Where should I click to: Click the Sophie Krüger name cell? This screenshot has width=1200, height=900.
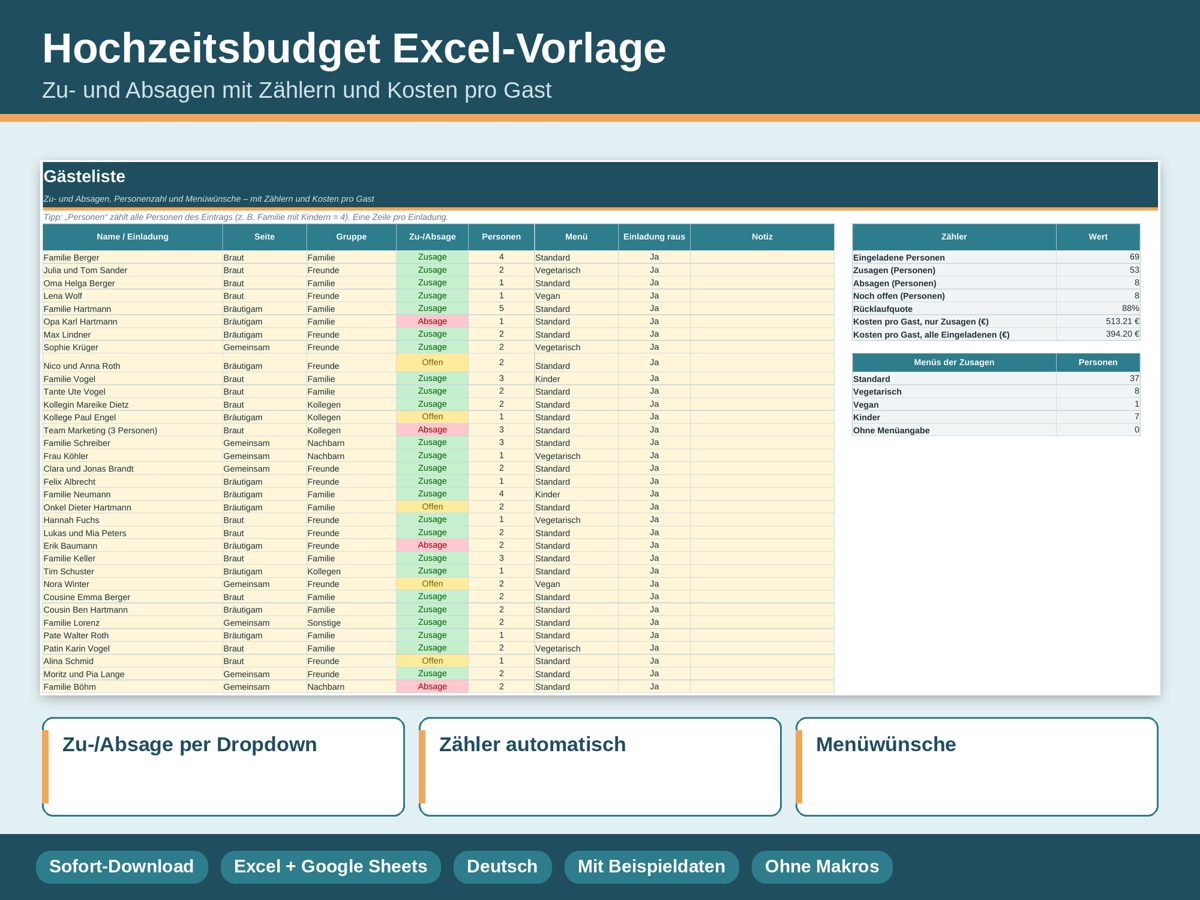[132, 347]
